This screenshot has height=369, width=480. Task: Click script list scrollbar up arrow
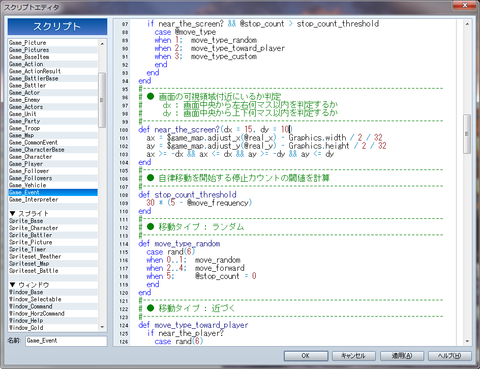click(x=102, y=44)
